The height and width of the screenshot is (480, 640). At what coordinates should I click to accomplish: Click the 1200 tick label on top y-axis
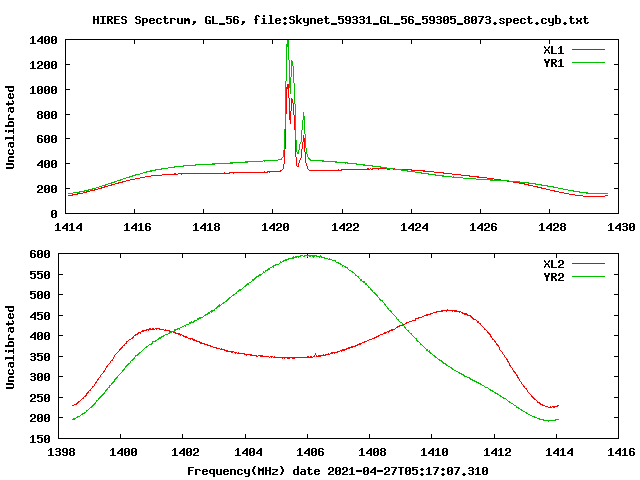click(x=43, y=65)
